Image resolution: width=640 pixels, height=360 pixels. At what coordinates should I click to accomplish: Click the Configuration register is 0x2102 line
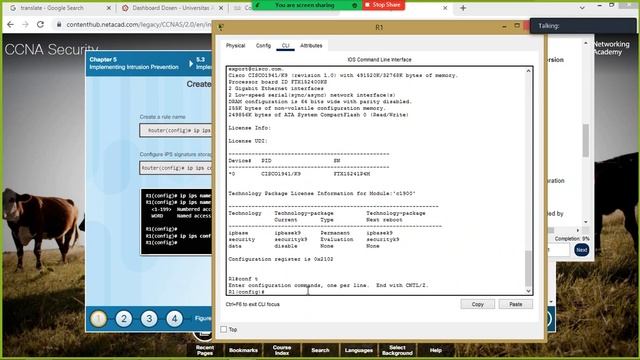tap(281, 259)
